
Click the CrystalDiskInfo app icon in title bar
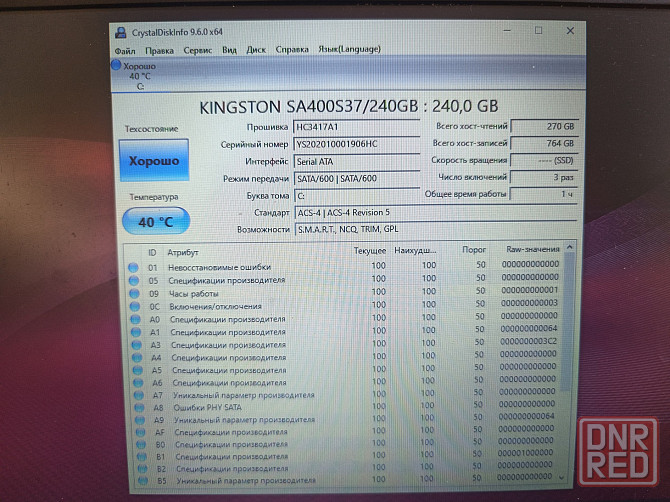point(121,32)
